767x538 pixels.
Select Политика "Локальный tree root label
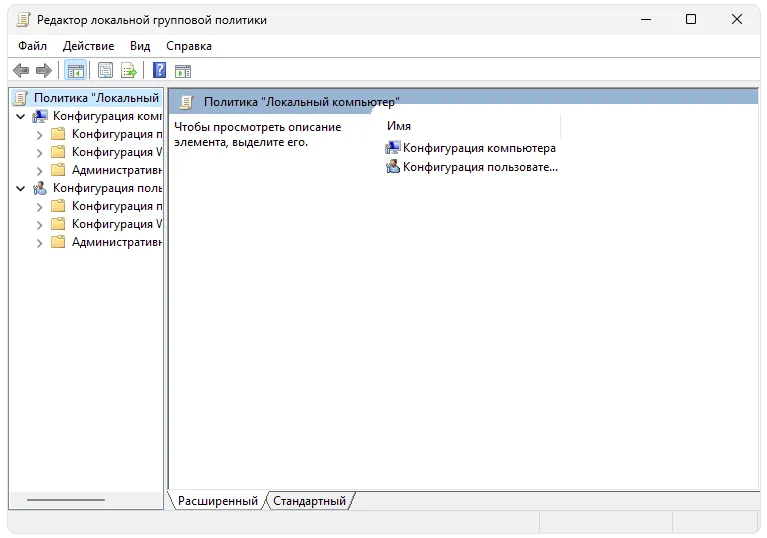pos(96,98)
